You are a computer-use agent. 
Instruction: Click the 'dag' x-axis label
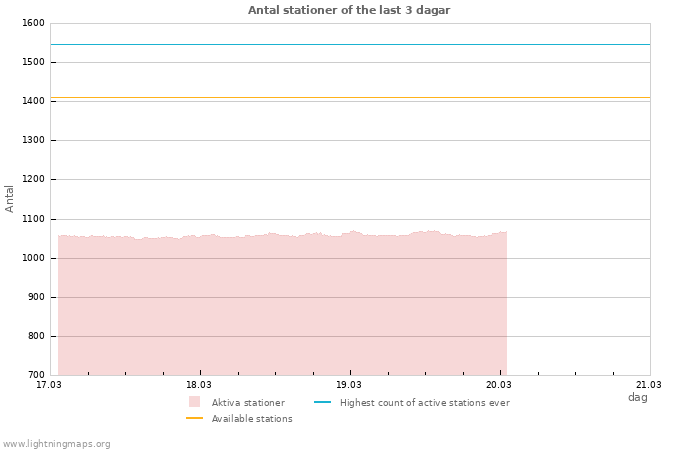coord(637,397)
